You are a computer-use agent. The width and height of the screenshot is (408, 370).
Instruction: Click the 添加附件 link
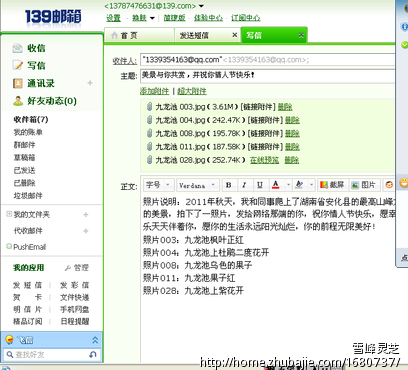click(155, 91)
